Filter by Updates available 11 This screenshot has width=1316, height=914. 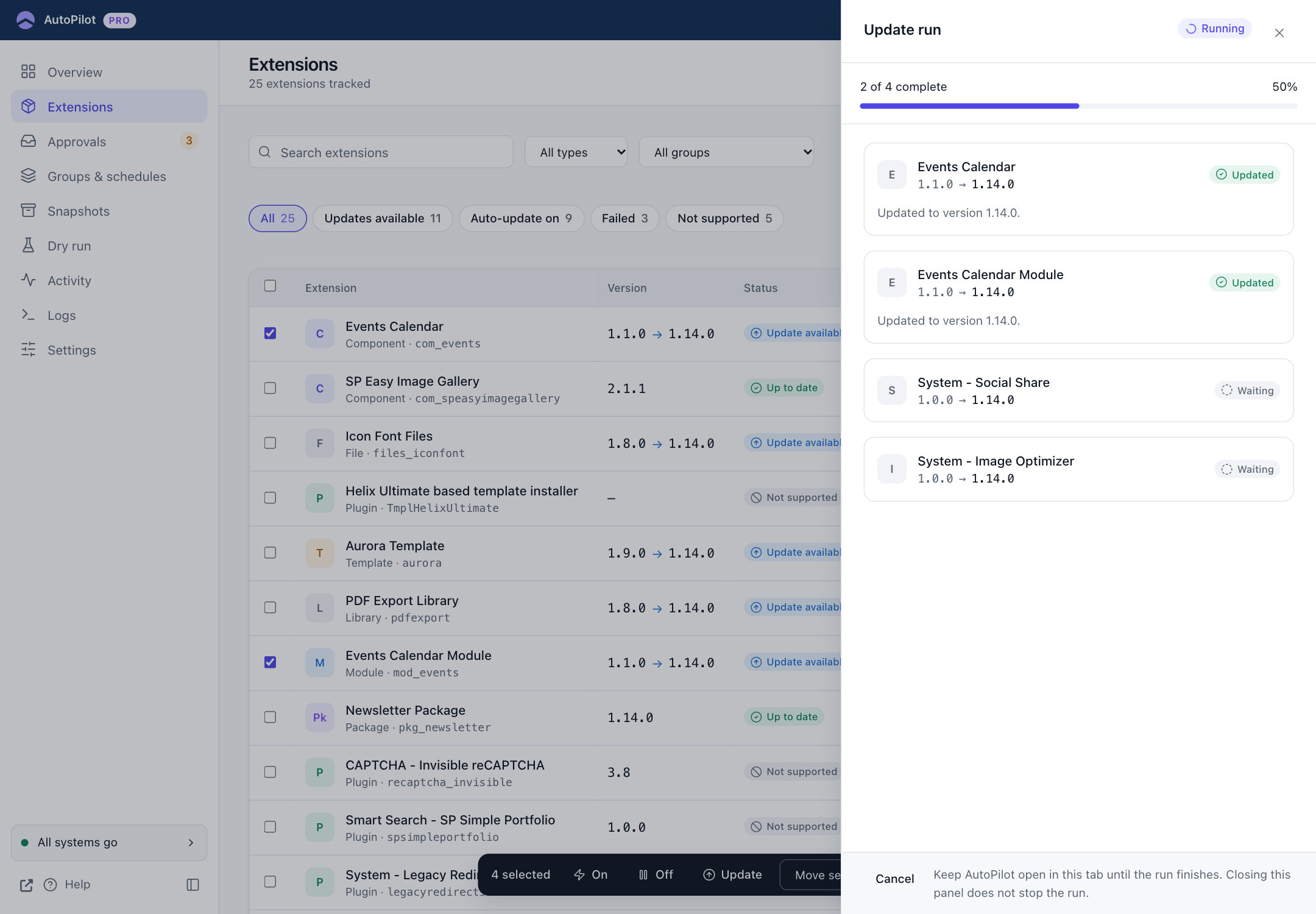(383, 218)
